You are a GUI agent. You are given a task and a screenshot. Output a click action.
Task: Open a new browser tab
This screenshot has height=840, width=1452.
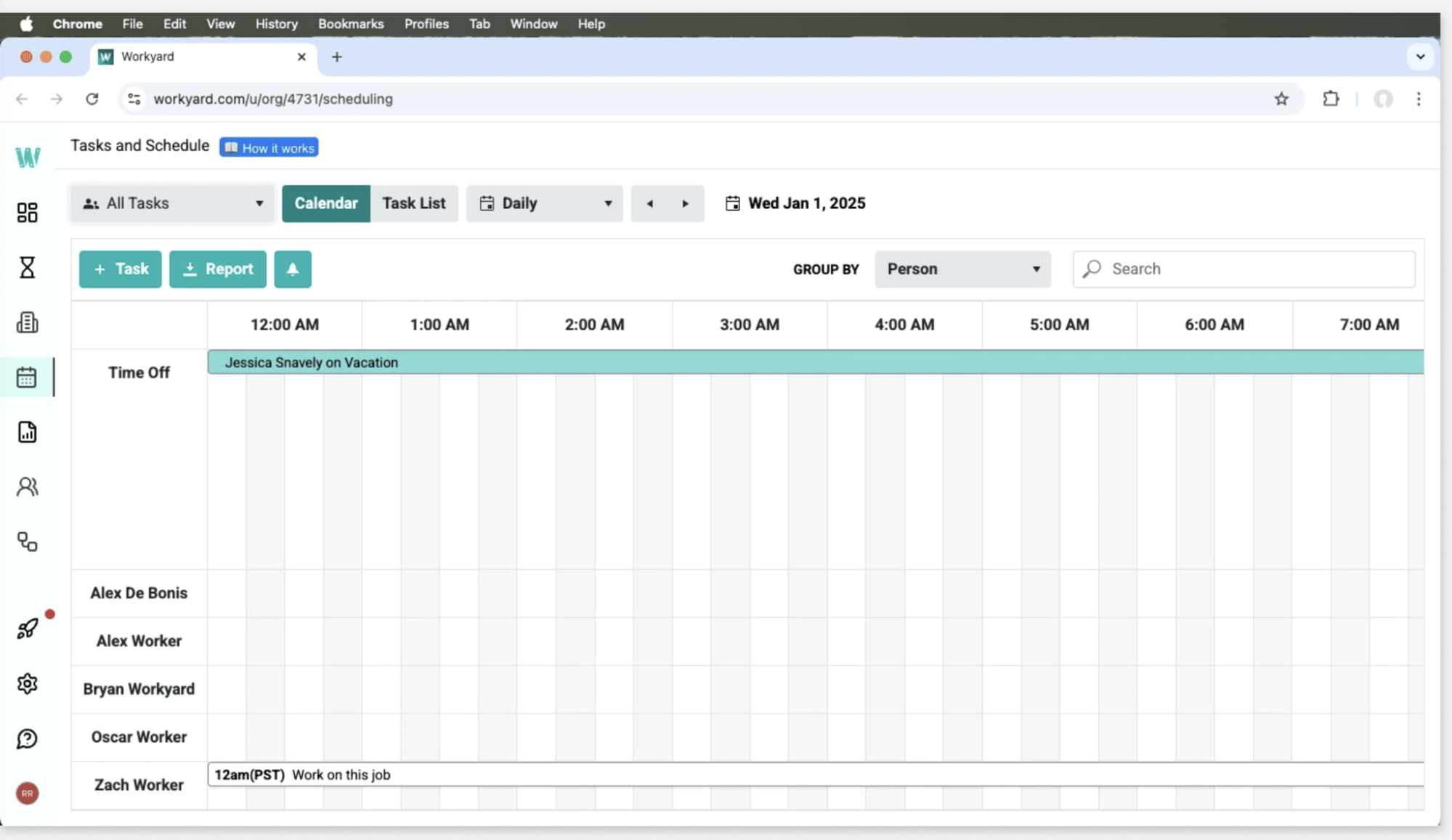(336, 57)
